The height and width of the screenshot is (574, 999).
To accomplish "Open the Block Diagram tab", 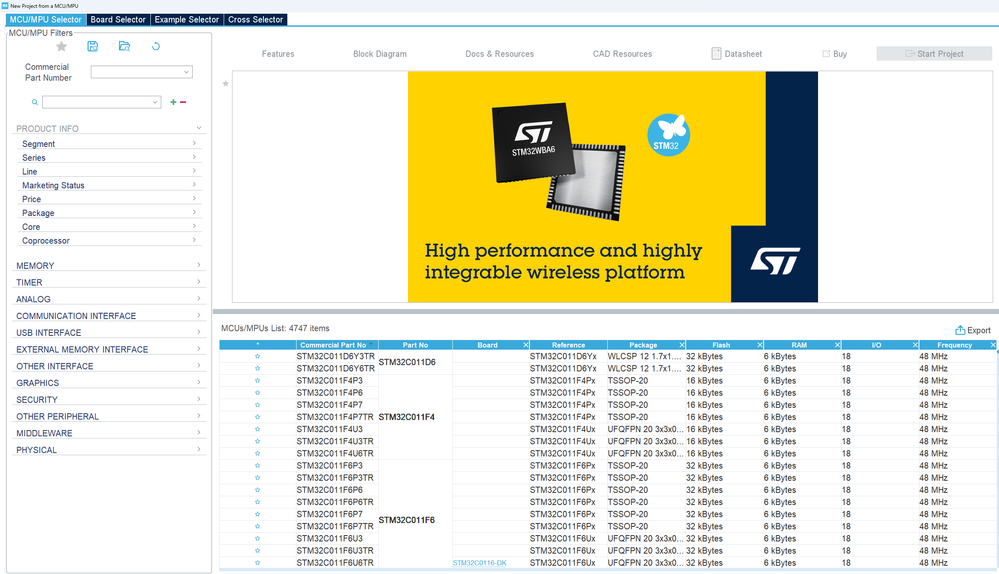I will (380, 54).
